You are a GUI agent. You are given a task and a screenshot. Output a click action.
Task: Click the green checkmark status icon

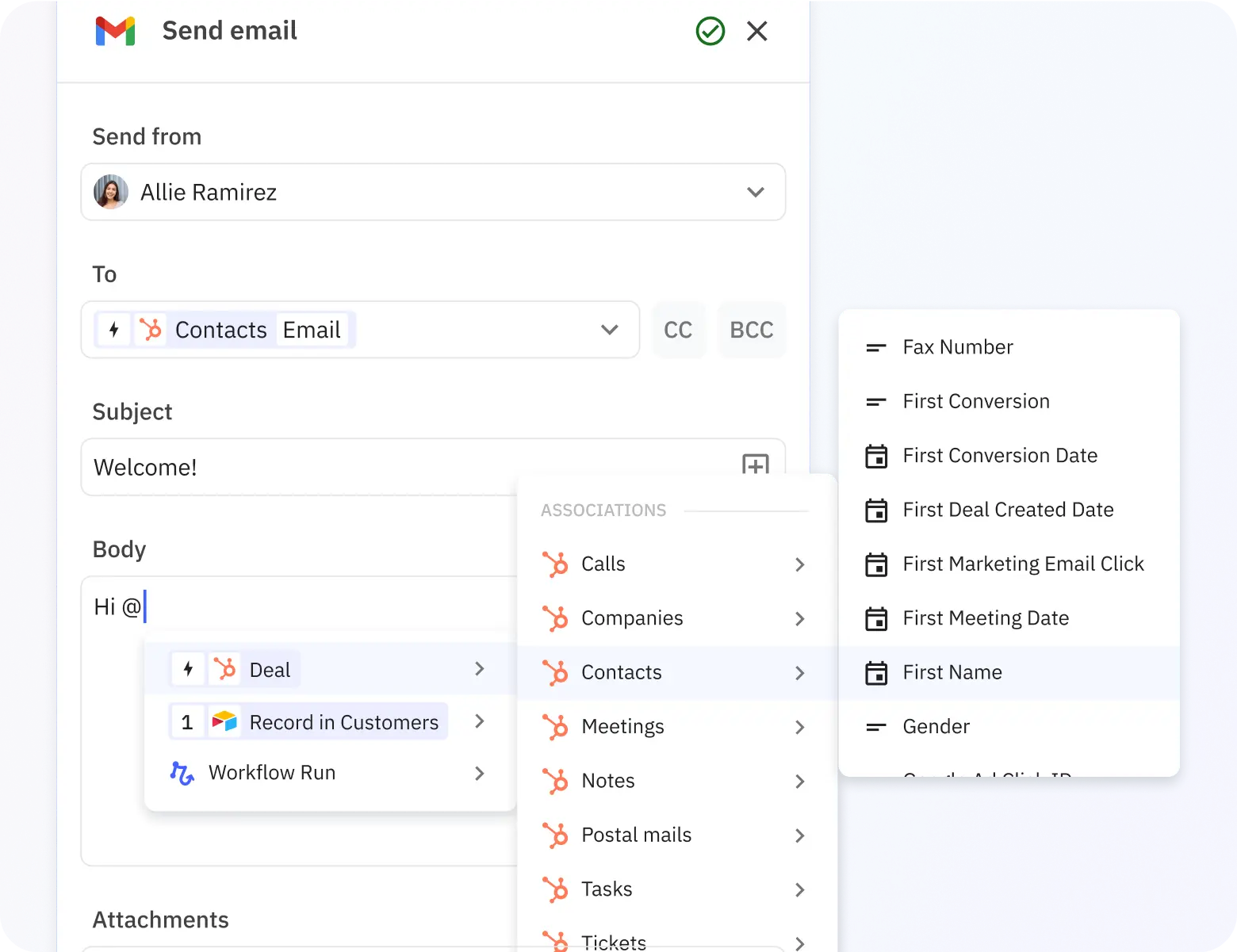tap(710, 32)
